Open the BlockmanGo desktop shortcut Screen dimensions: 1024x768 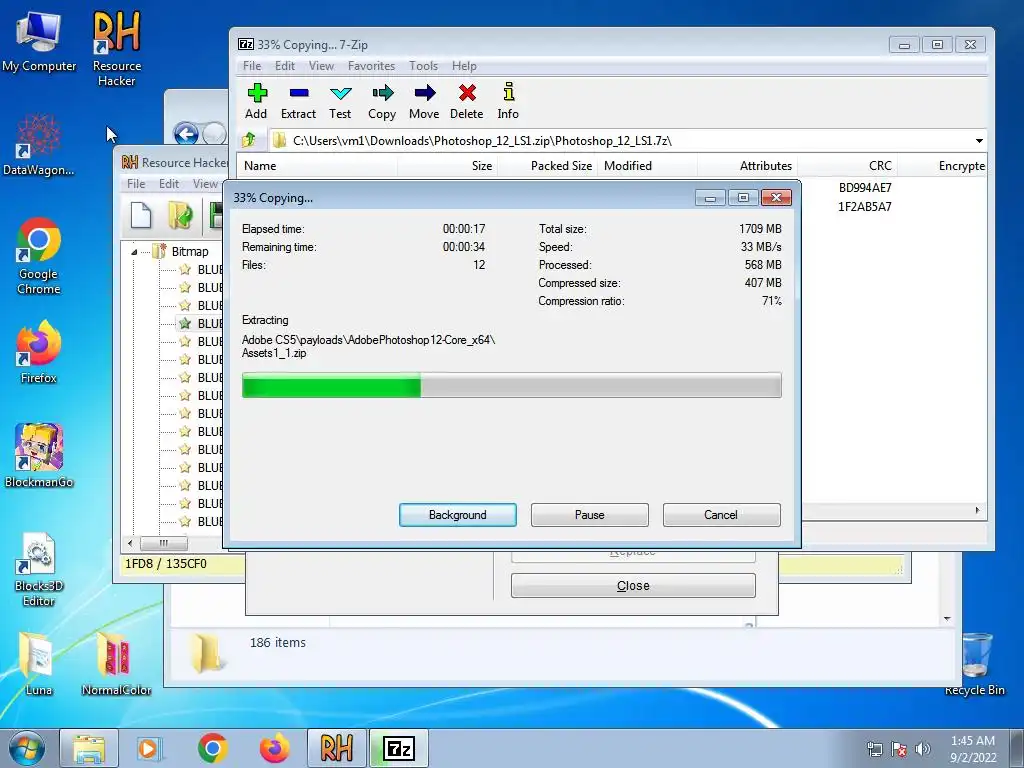pos(39,456)
